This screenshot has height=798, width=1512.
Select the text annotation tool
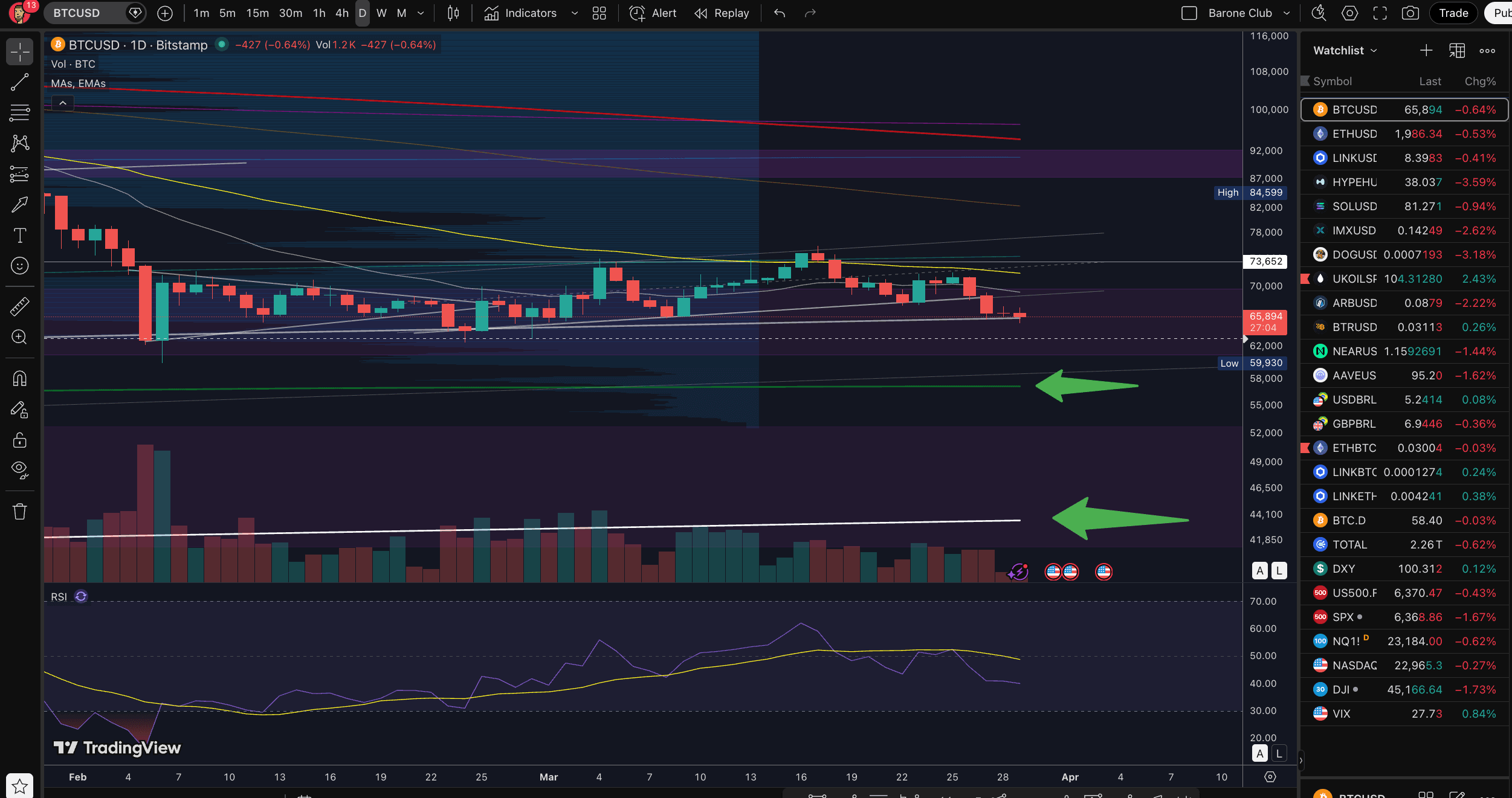coord(20,236)
